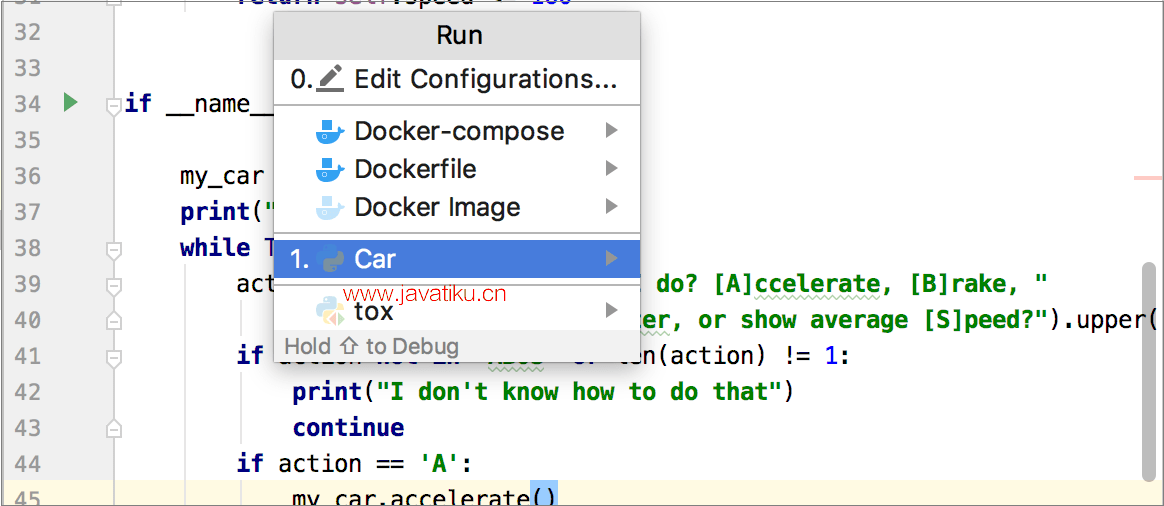Select the Car run configuration
Image resolution: width=1164 pixels, height=506 pixels.
457,259
